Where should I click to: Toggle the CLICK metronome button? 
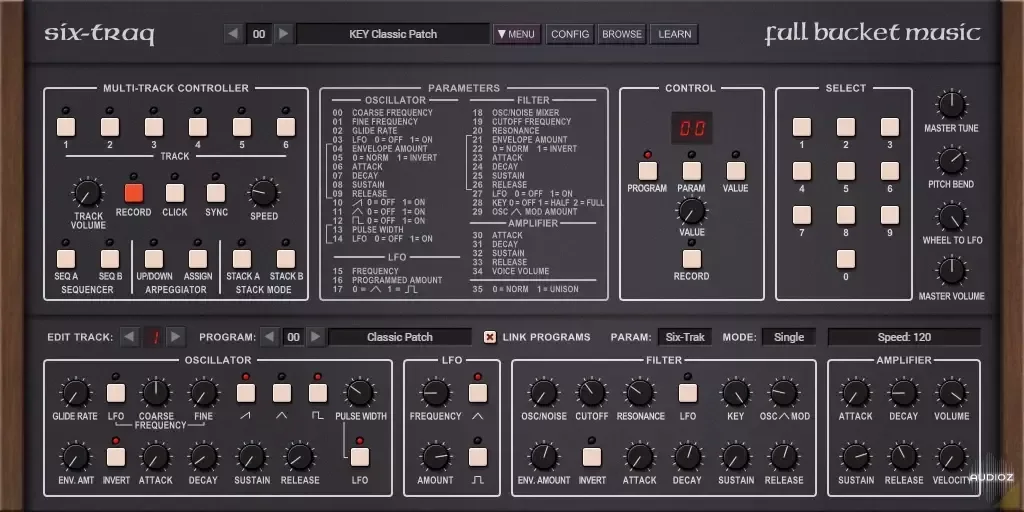[174, 193]
